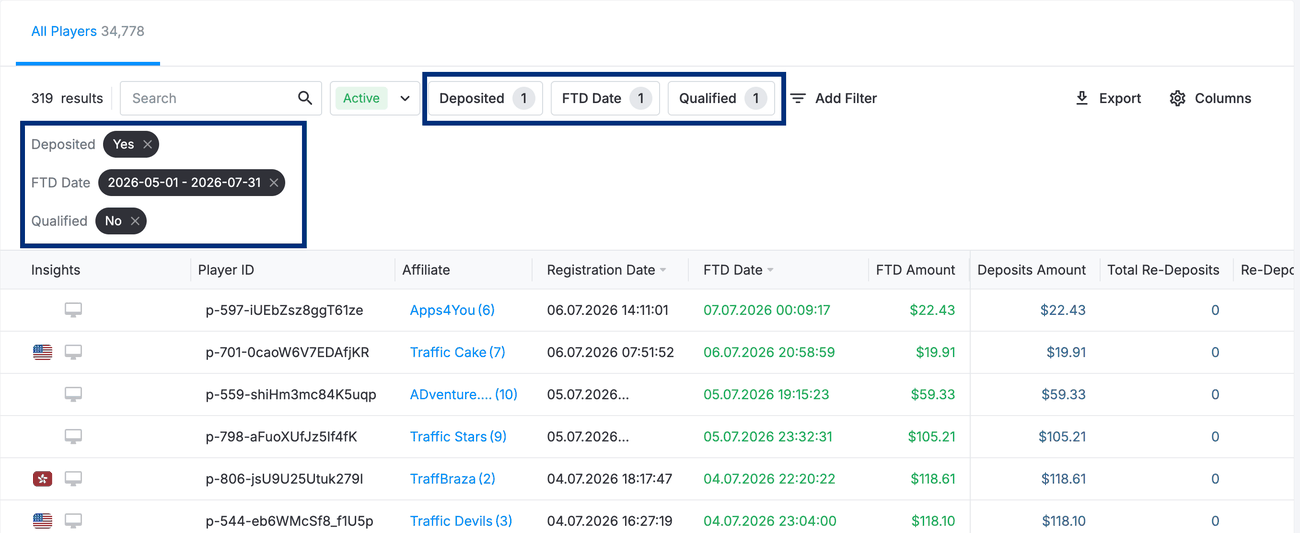Click registration date 04.07.2026 18:17:47

click(610, 479)
